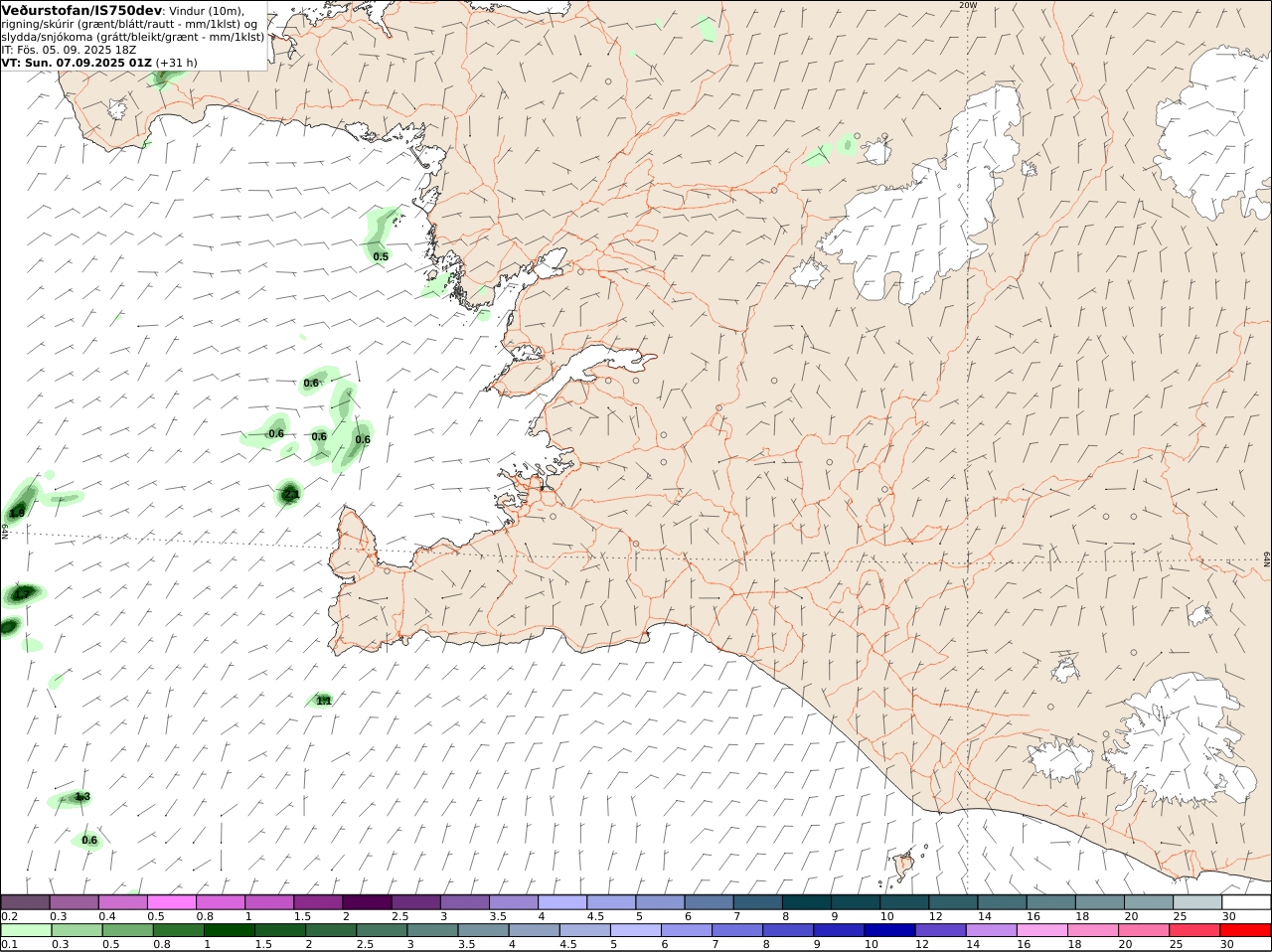Click the dark plum 0.2–0.3 snow swatch
This screenshot has width=1272, height=952.
[26, 902]
